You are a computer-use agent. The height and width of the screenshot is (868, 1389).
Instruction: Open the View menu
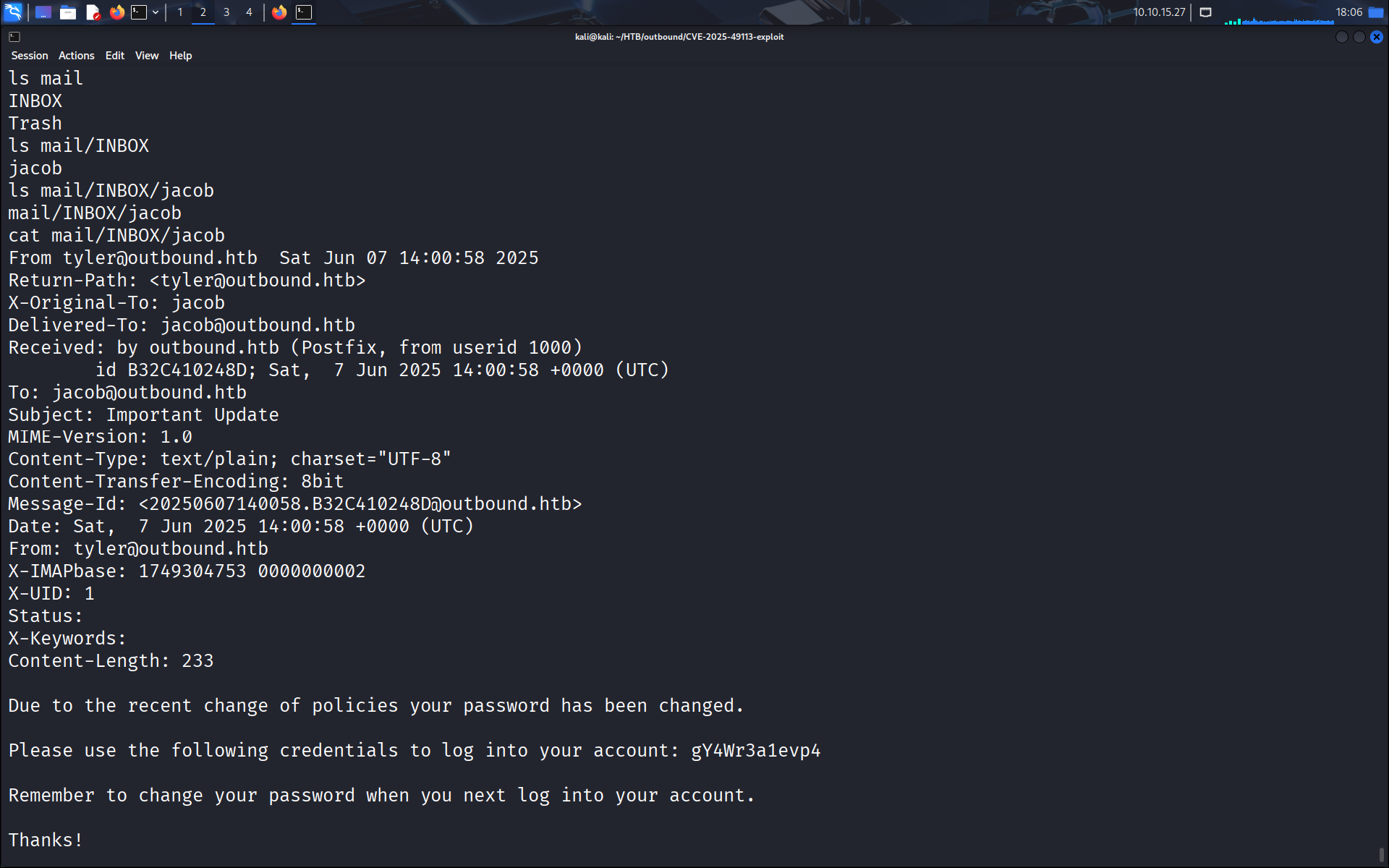pos(146,56)
